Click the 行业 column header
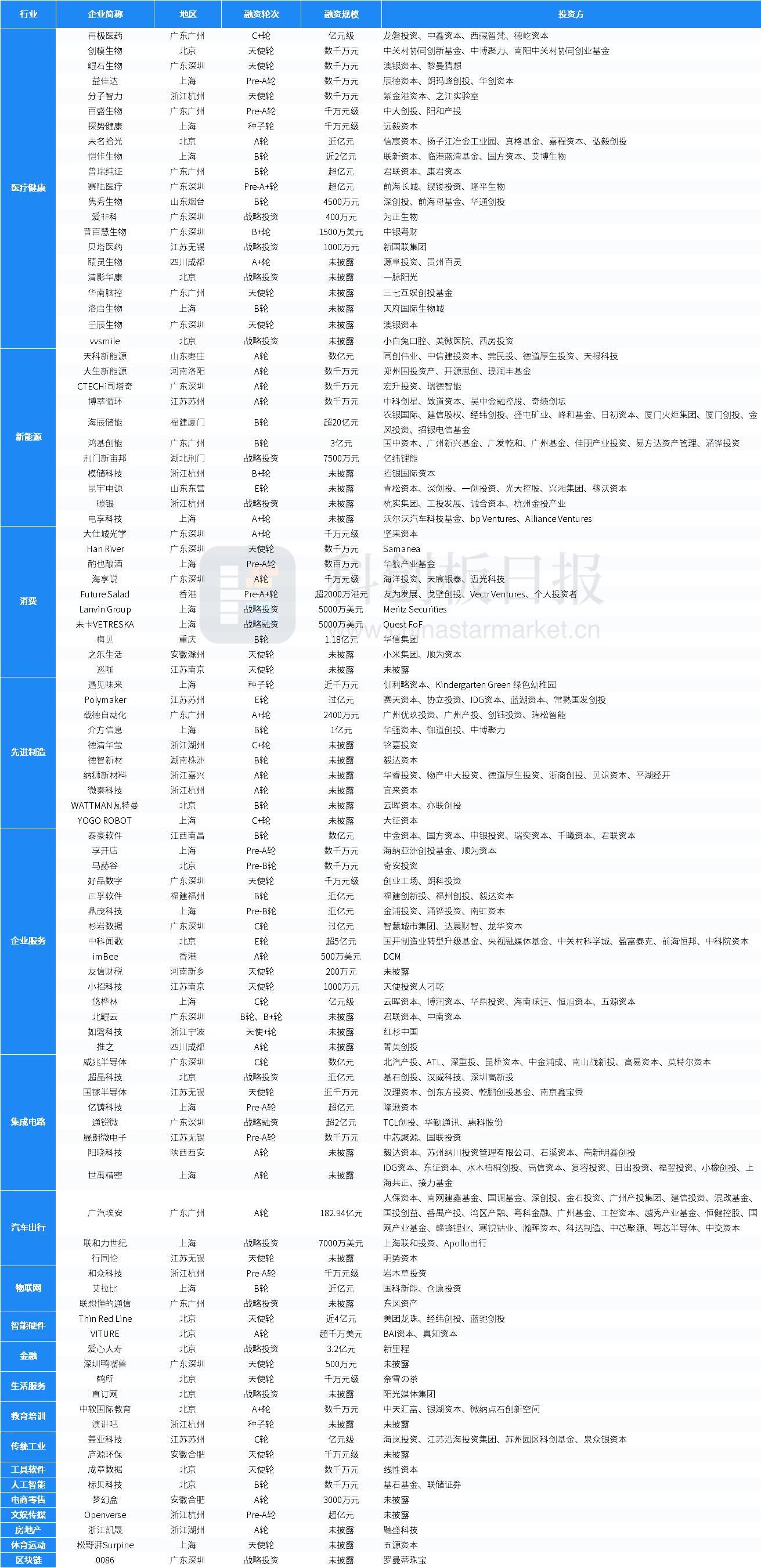761x1568 pixels. coord(28,14)
